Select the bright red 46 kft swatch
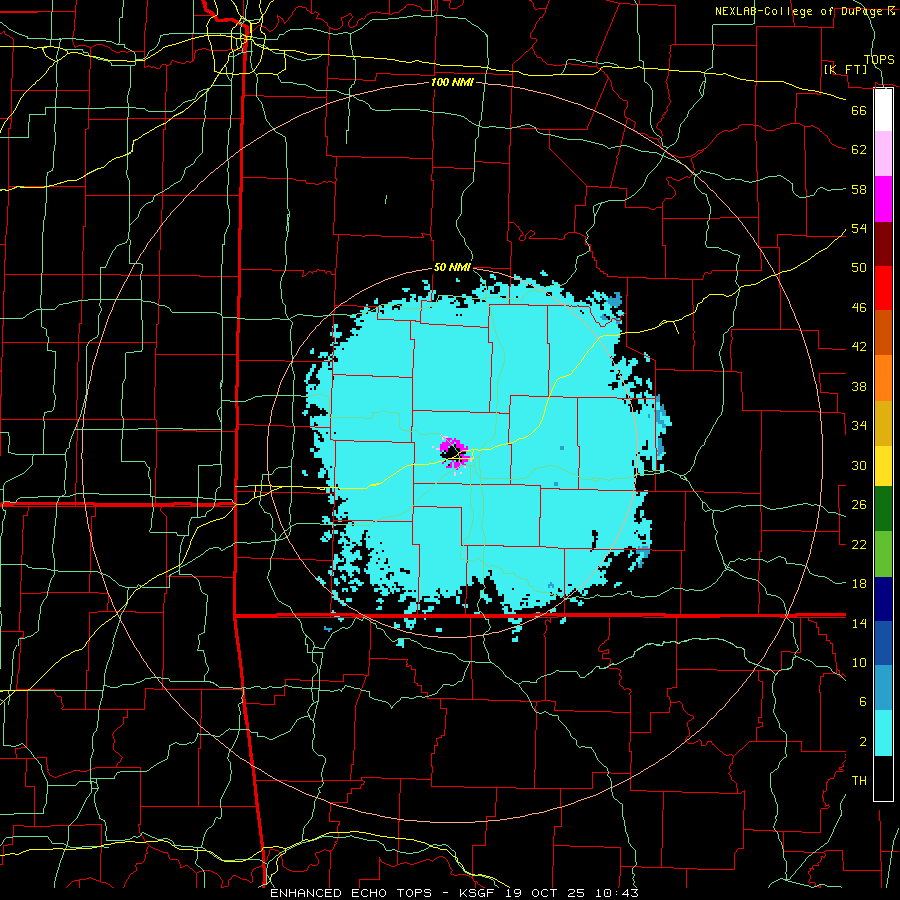Viewport: 900px width, 900px height. point(883,288)
